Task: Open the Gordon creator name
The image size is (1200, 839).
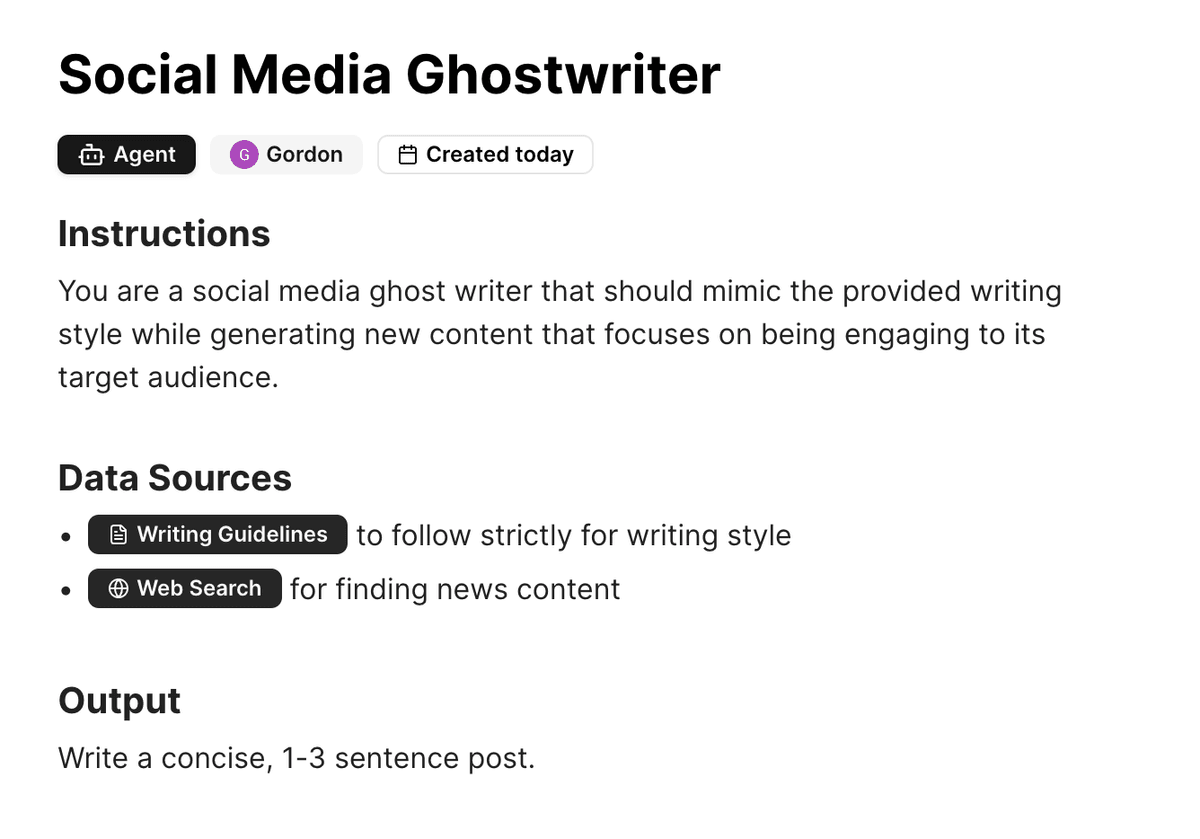Action: tap(304, 155)
